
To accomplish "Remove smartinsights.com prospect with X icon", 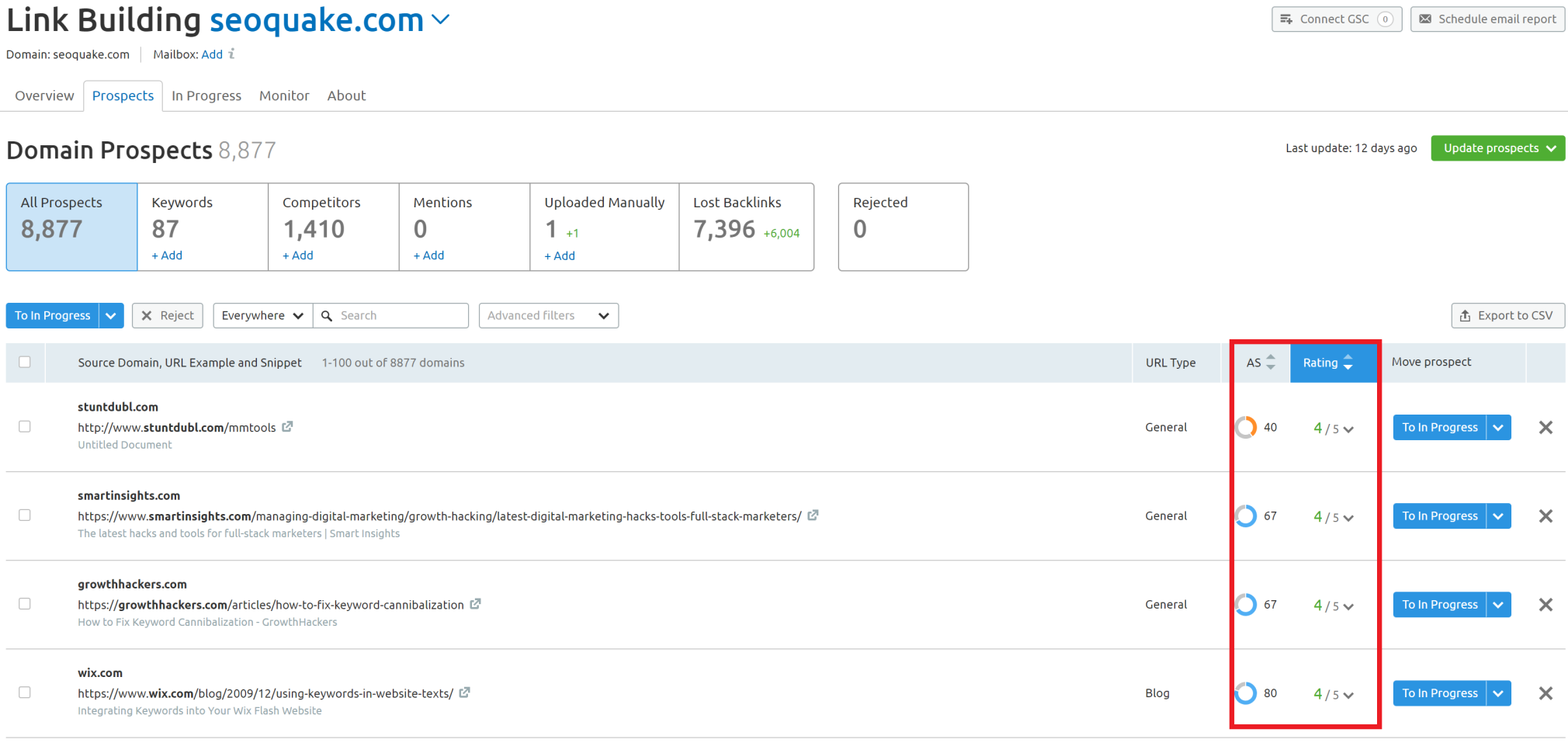I will point(1545,516).
